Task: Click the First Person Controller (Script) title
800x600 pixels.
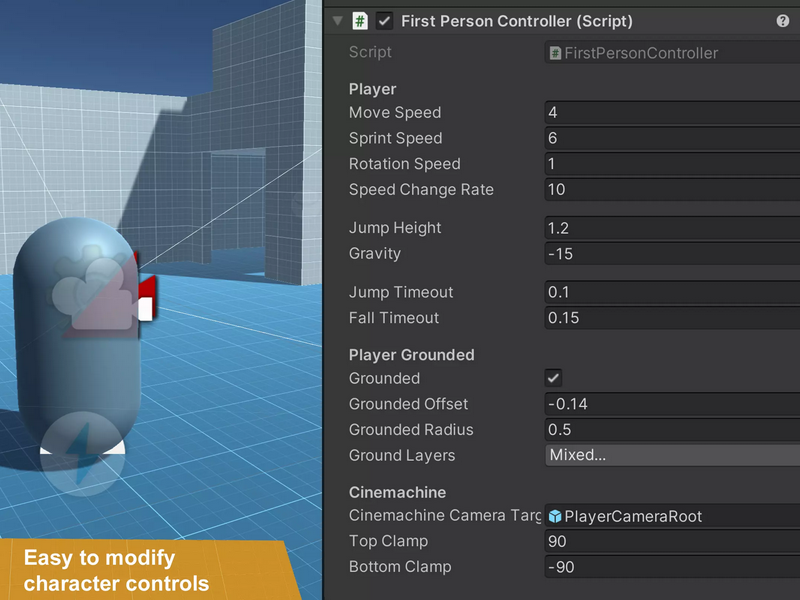Action: [x=516, y=21]
